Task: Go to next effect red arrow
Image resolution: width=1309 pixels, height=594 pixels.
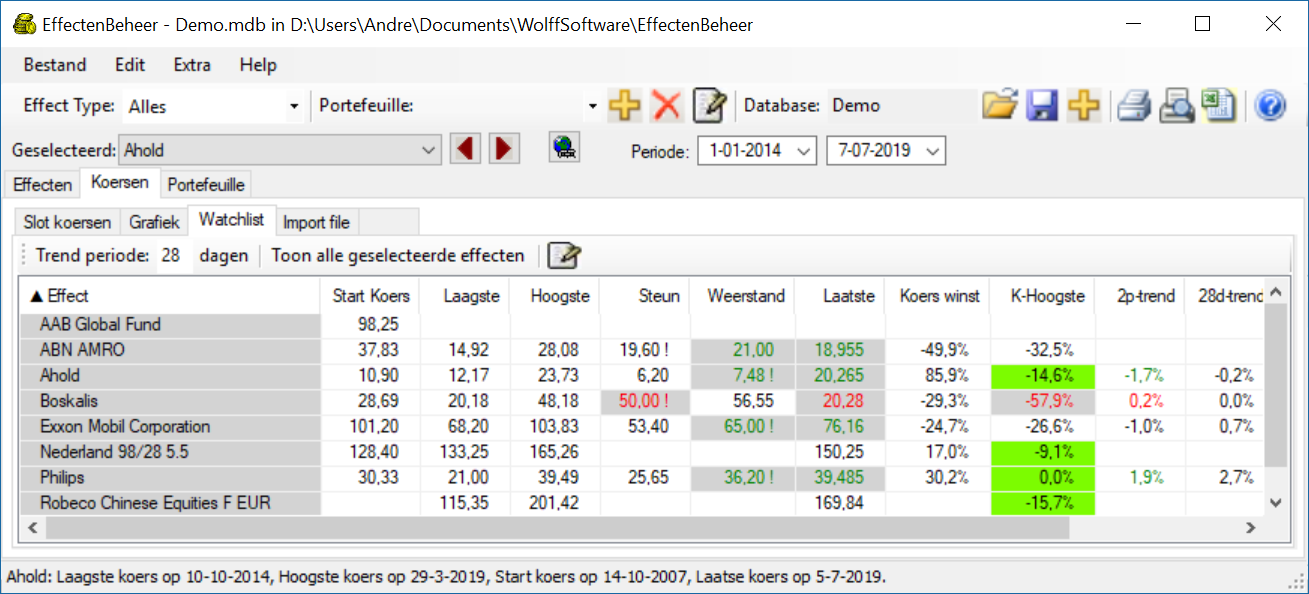Action: (x=503, y=149)
